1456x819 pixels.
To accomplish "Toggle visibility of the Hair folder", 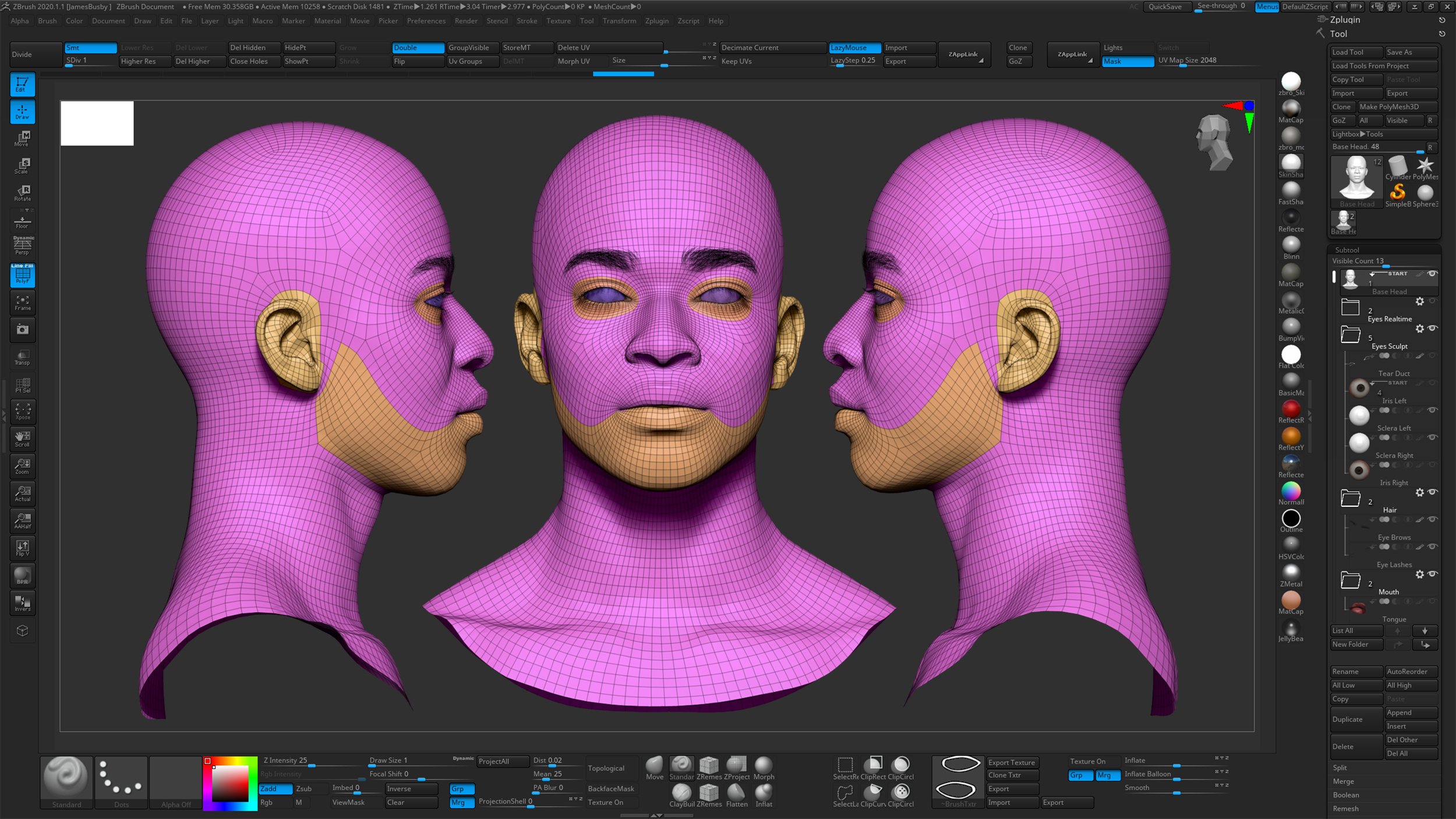I will click(x=1433, y=492).
